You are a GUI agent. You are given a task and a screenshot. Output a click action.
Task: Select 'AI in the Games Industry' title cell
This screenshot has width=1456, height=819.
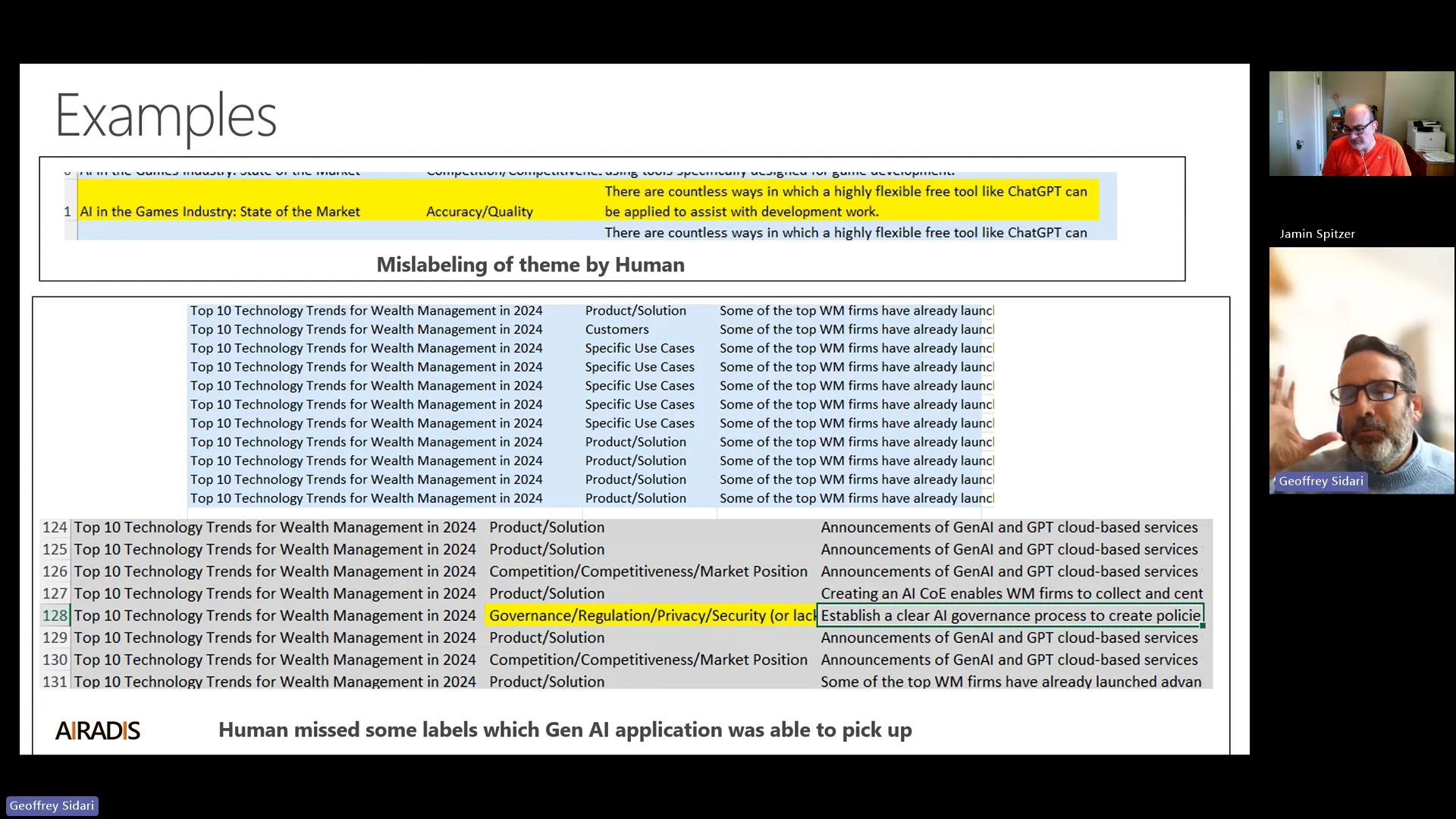point(220,212)
